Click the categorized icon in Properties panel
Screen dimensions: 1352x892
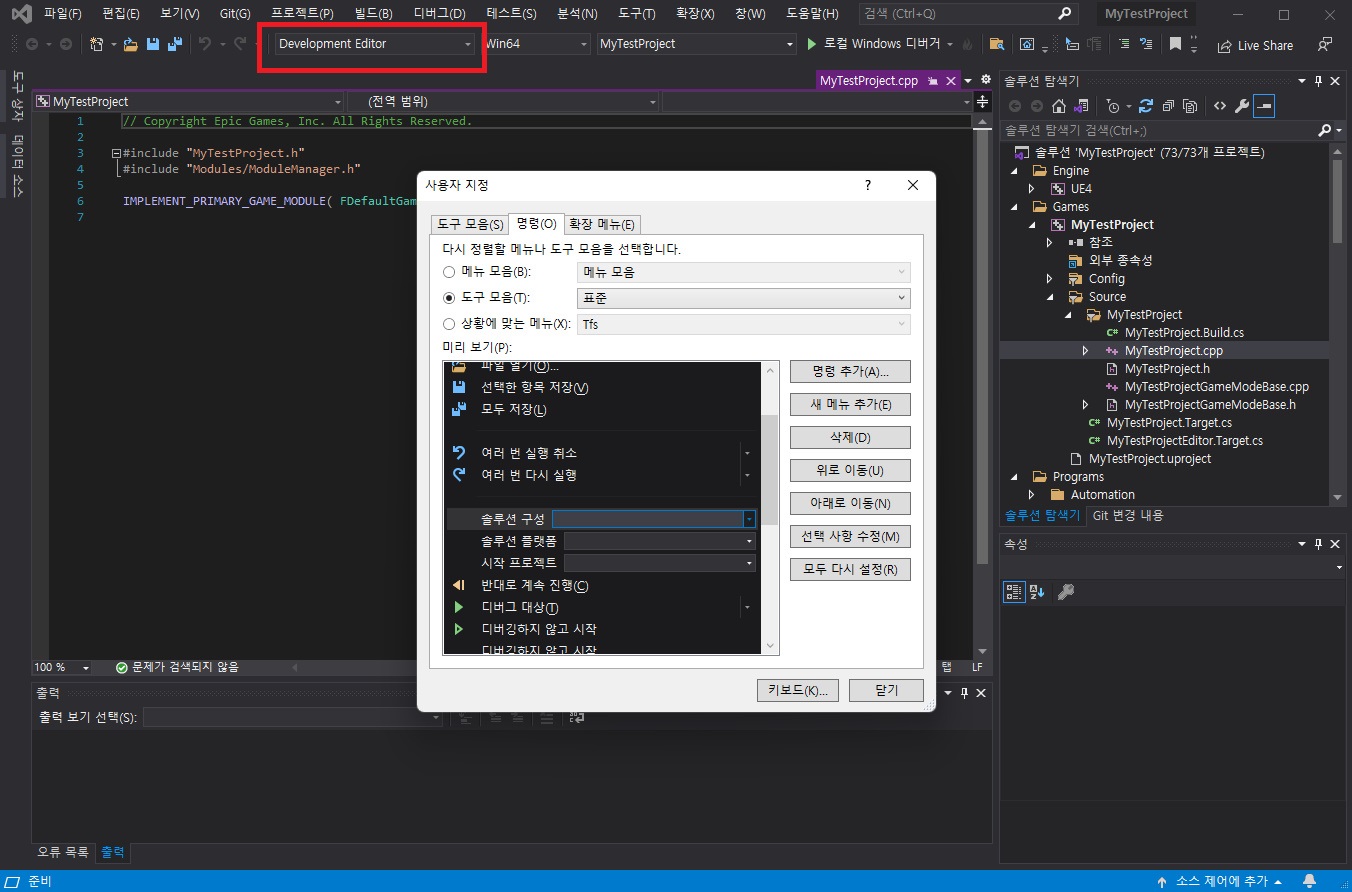pyautogui.click(x=1014, y=592)
